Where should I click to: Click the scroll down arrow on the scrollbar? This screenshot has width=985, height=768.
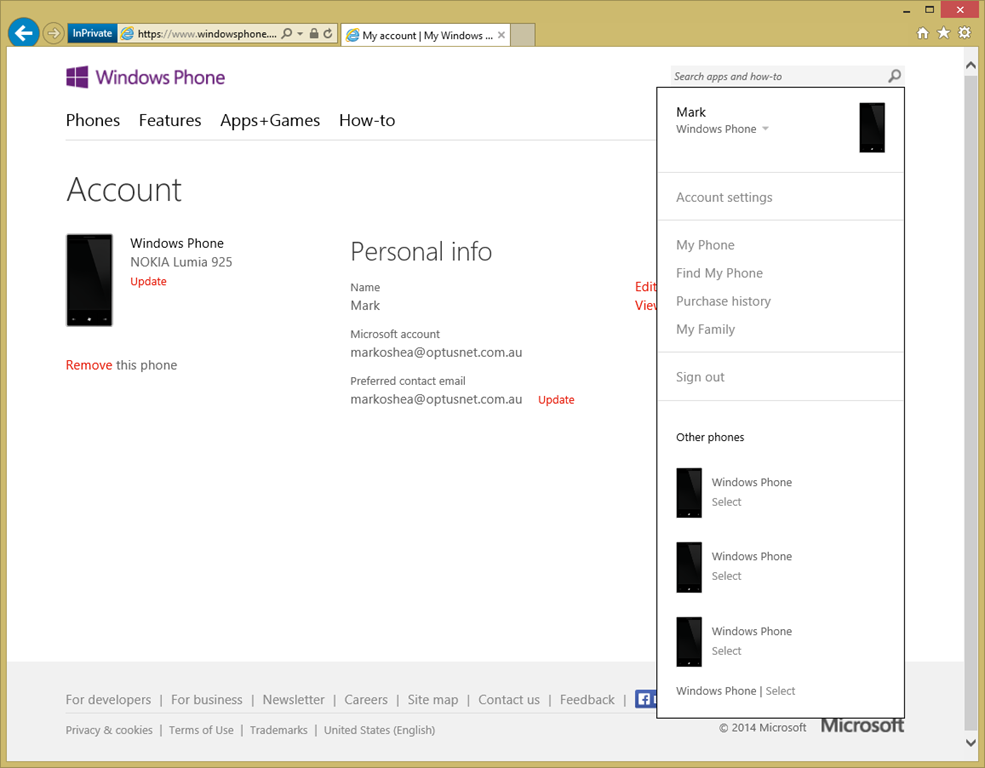click(970, 742)
